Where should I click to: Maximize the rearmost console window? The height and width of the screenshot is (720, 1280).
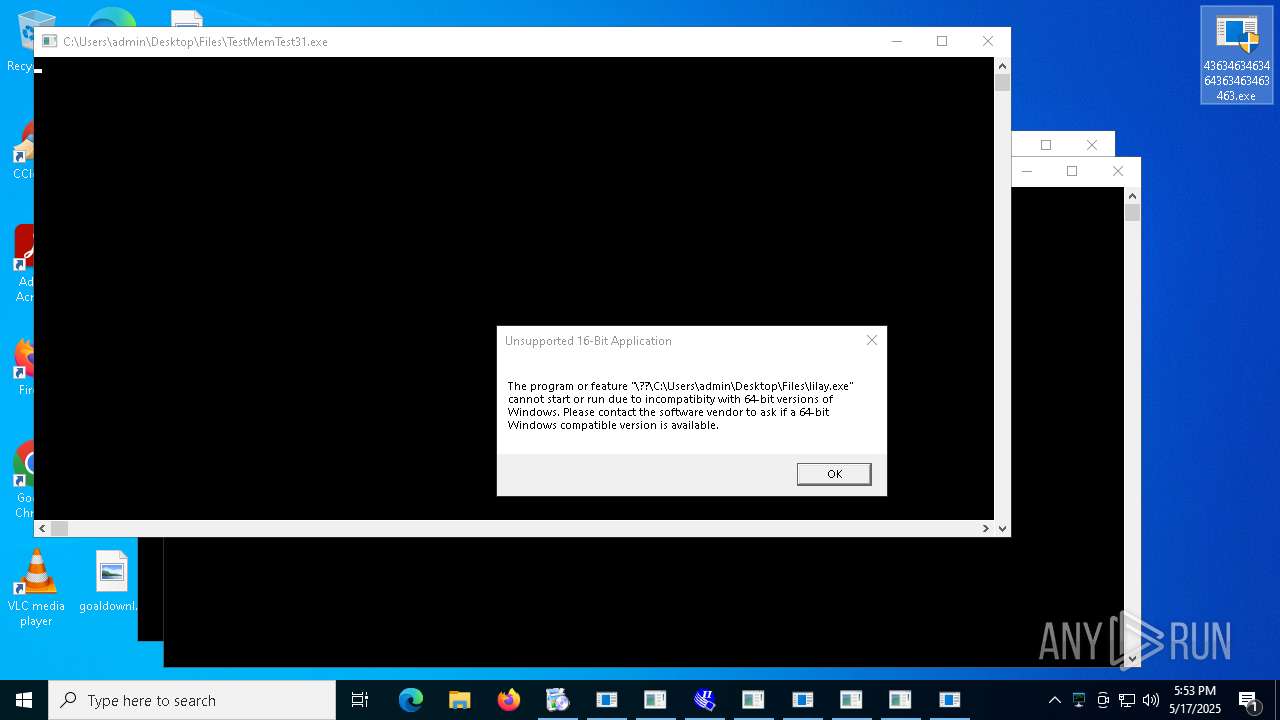1046,145
